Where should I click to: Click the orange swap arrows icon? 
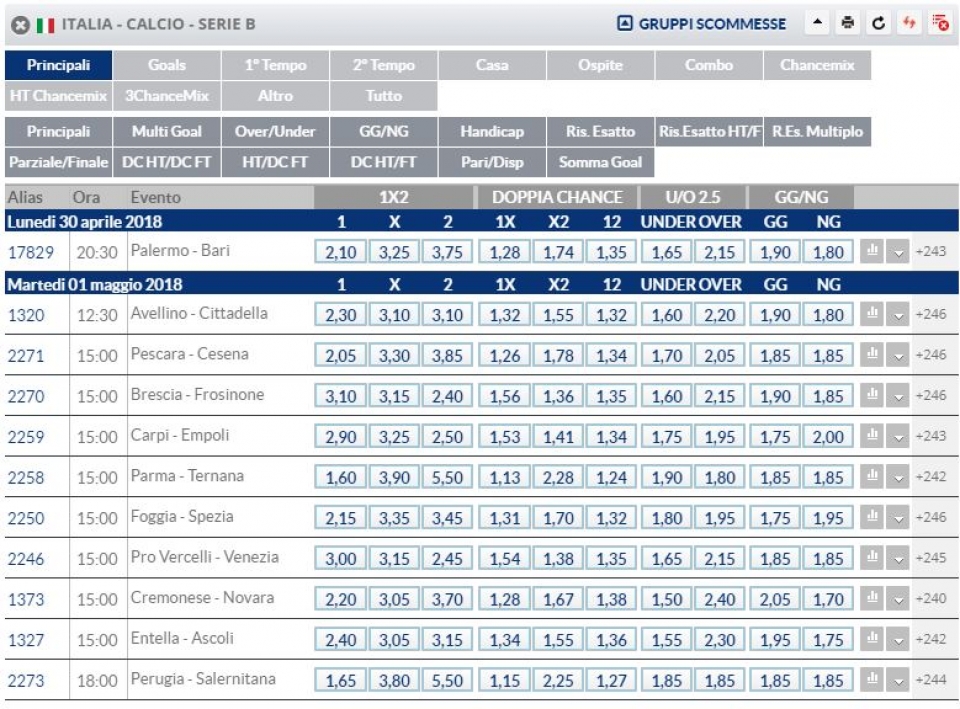coord(909,23)
